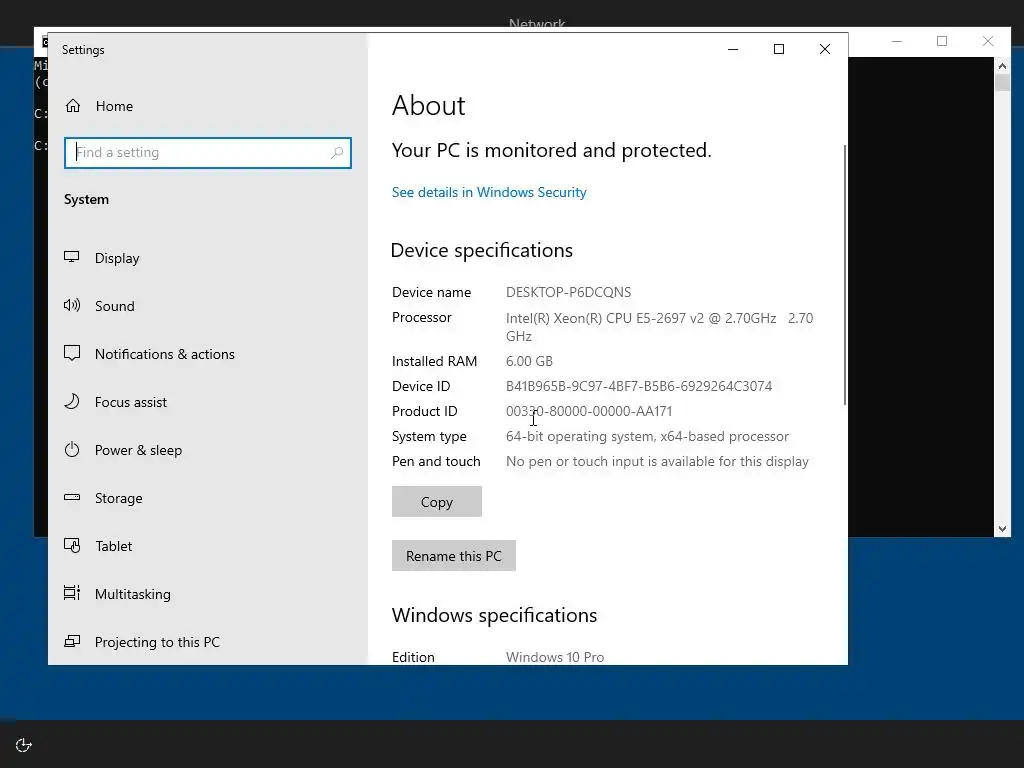Click the Notifications & actions icon
The width and height of the screenshot is (1024, 768).
click(72, 353)
